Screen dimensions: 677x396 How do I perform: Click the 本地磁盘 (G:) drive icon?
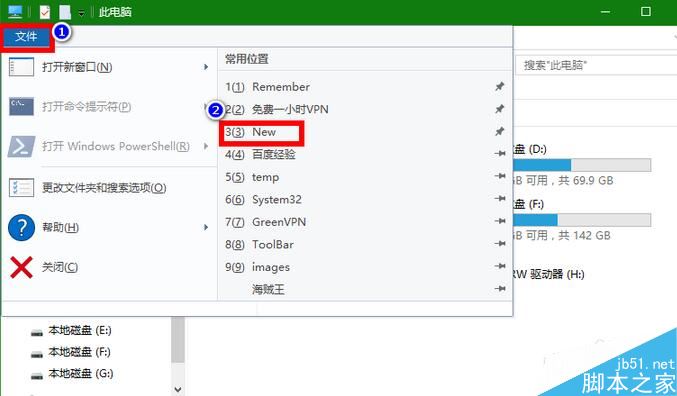coord(37,376)
